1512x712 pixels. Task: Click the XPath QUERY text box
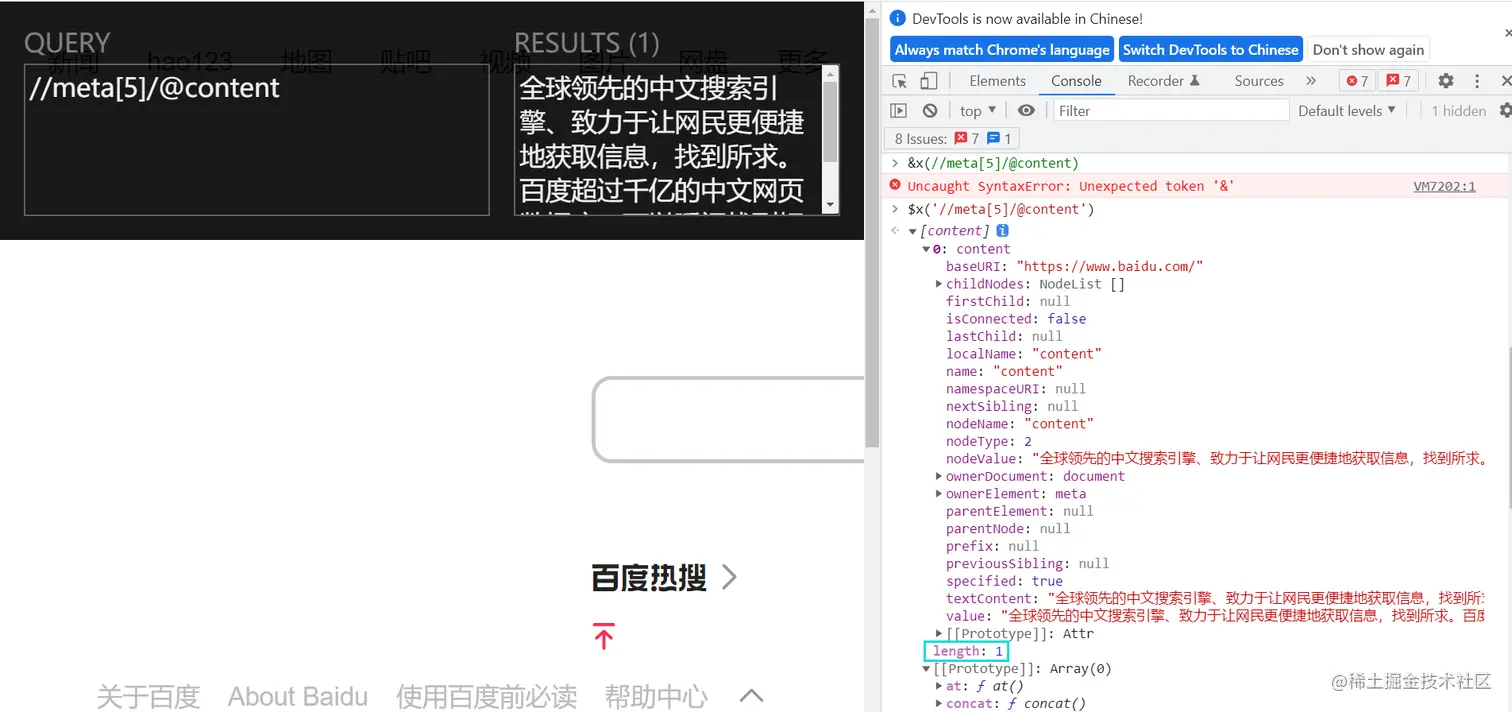(x=256, y=140)
